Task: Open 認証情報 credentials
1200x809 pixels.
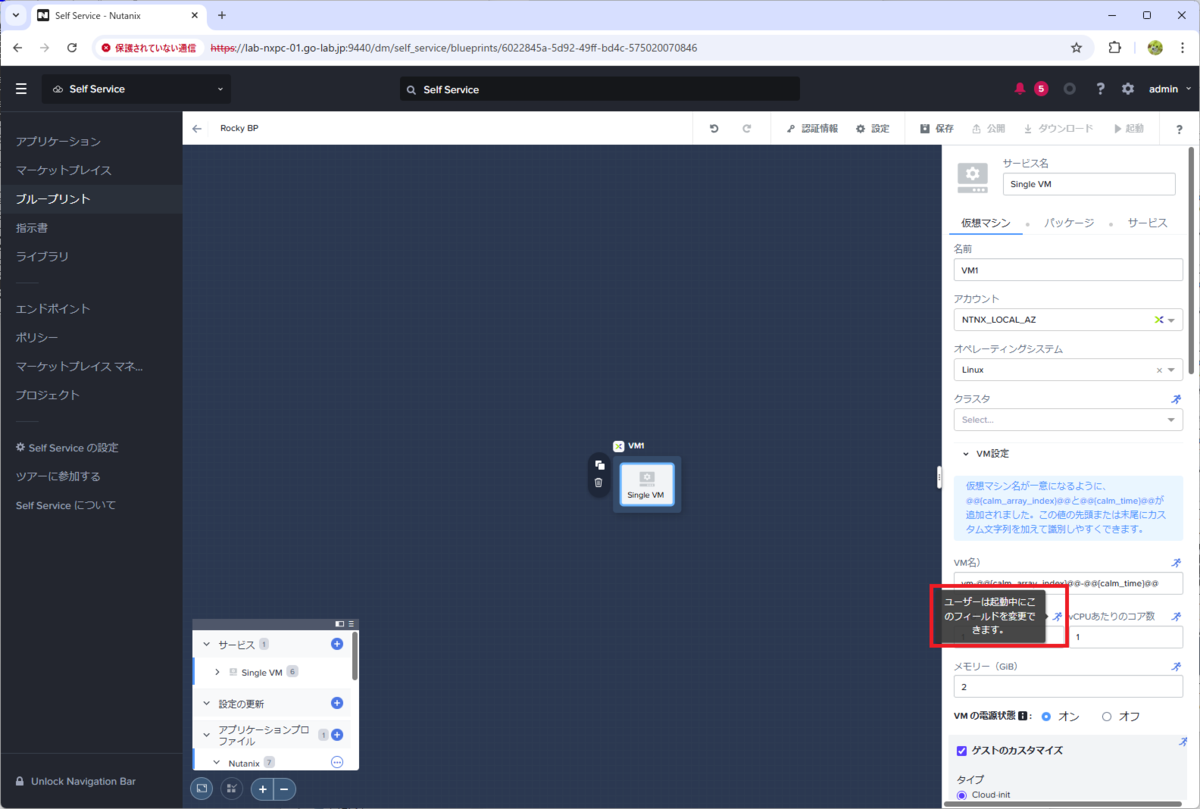Action: (812, 129)
